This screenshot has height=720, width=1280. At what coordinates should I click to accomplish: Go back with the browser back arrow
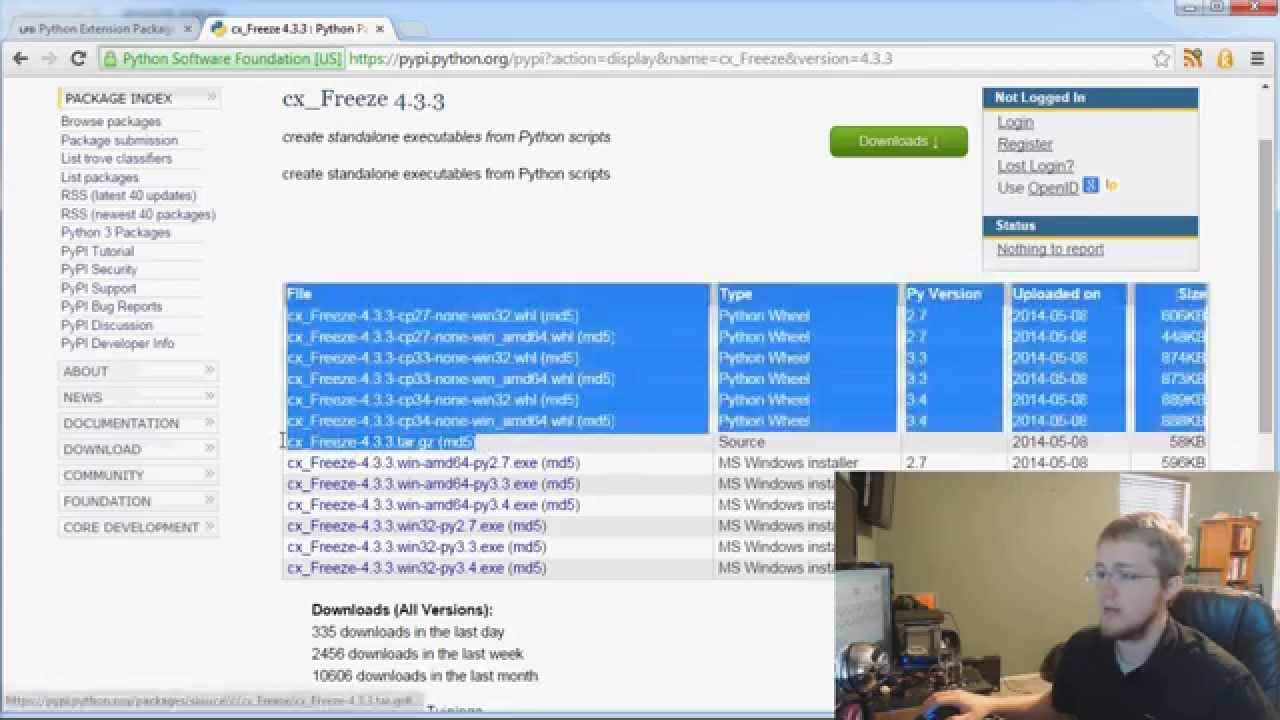(x=20, y=59)
